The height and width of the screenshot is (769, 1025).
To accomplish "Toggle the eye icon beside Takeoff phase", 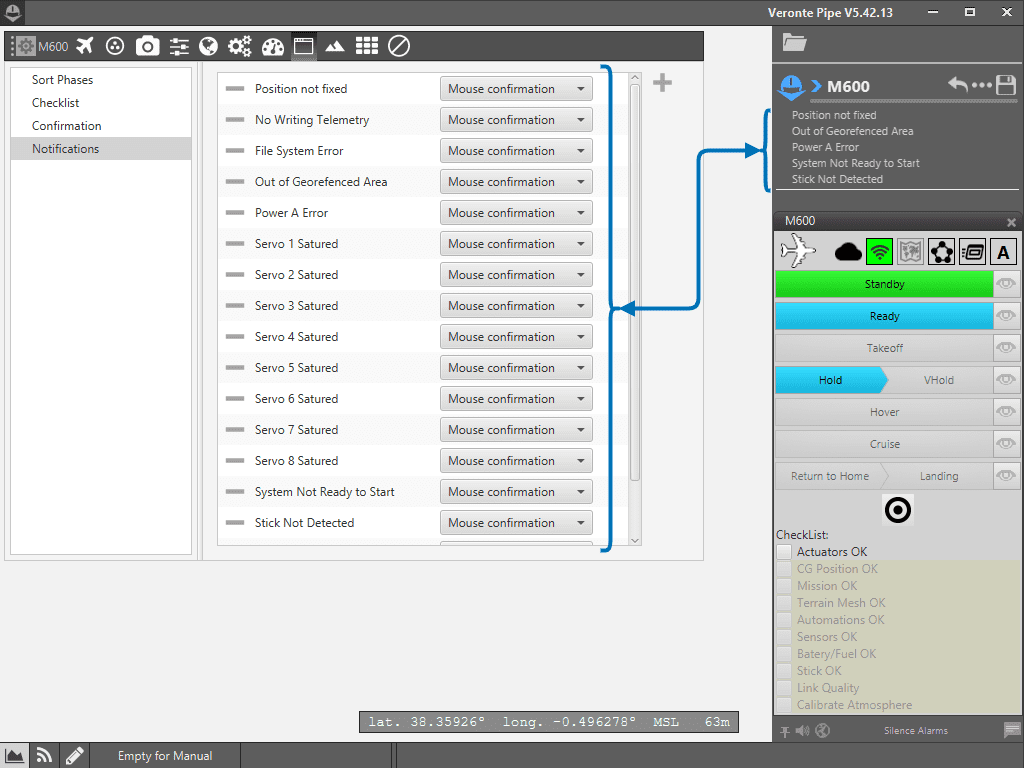I will click(x=1006, y=348).
